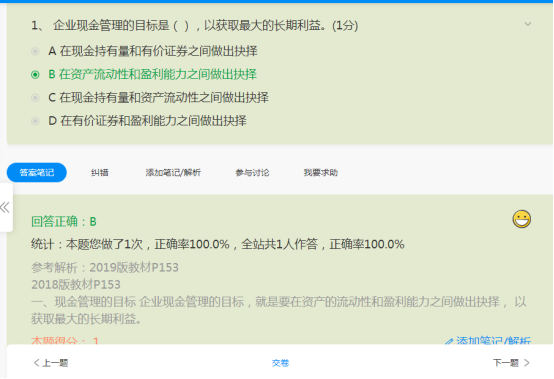Click the statistics line 统计：本题您做了1次
This screenshot has width=554, height=379.
pyautogui.click(x=218, y=244)
